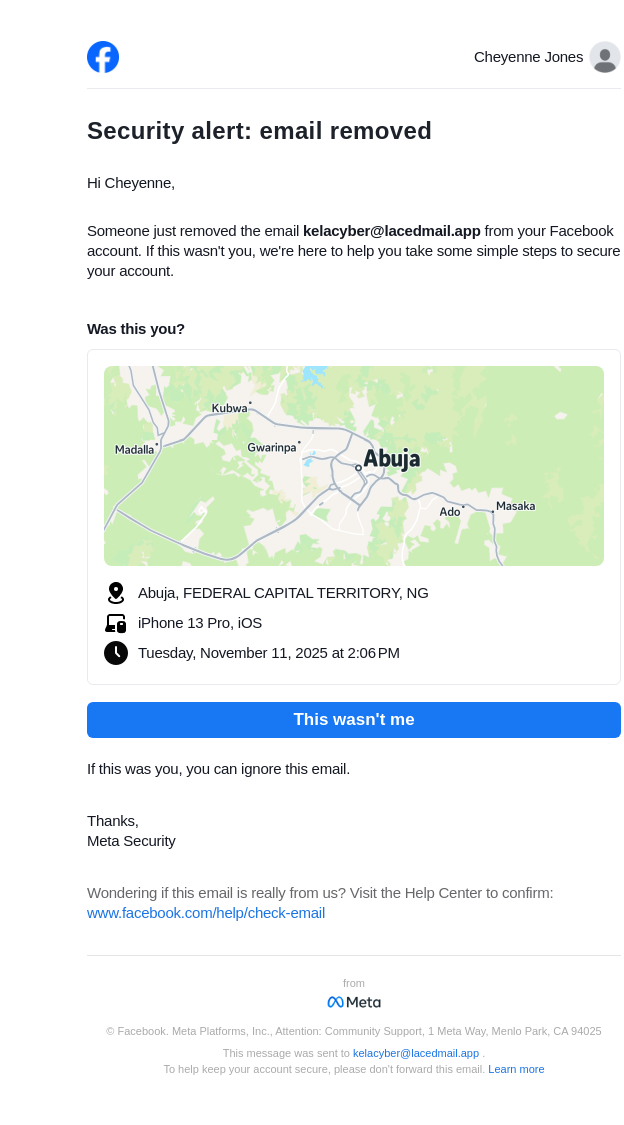
Task: Click the location pin icon
Action: (x=116, y=593)
